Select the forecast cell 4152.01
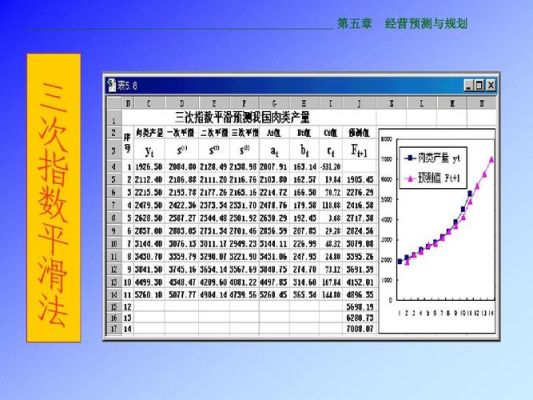Screen dimensions: 533x400 (360, 282)
